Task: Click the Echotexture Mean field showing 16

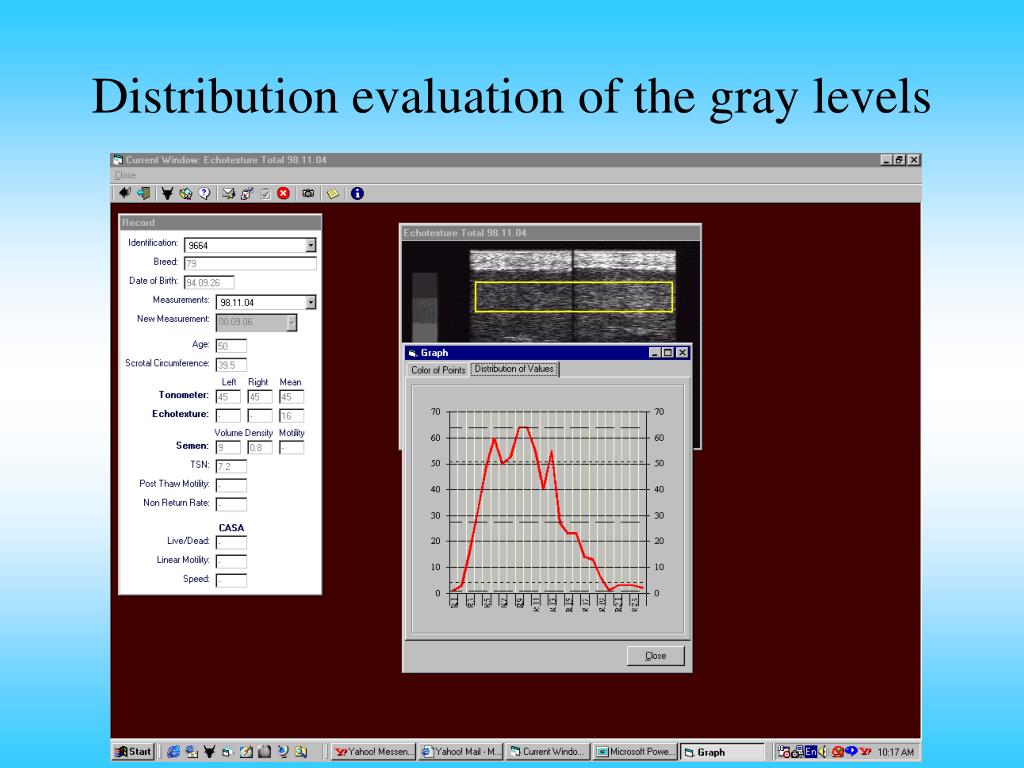Action: (x=291, y=416)
